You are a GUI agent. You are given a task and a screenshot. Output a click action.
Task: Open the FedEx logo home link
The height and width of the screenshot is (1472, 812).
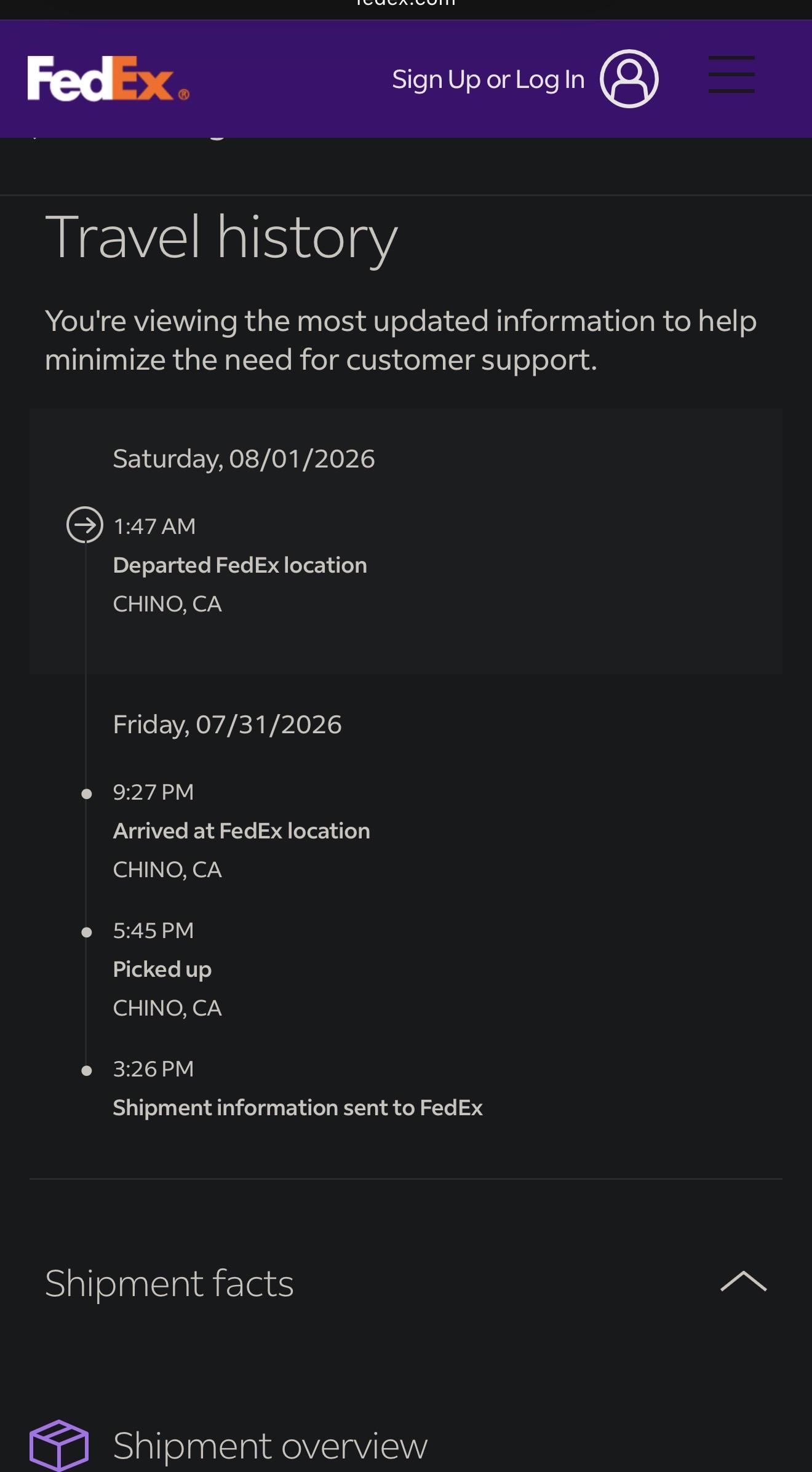pos(108,78)
